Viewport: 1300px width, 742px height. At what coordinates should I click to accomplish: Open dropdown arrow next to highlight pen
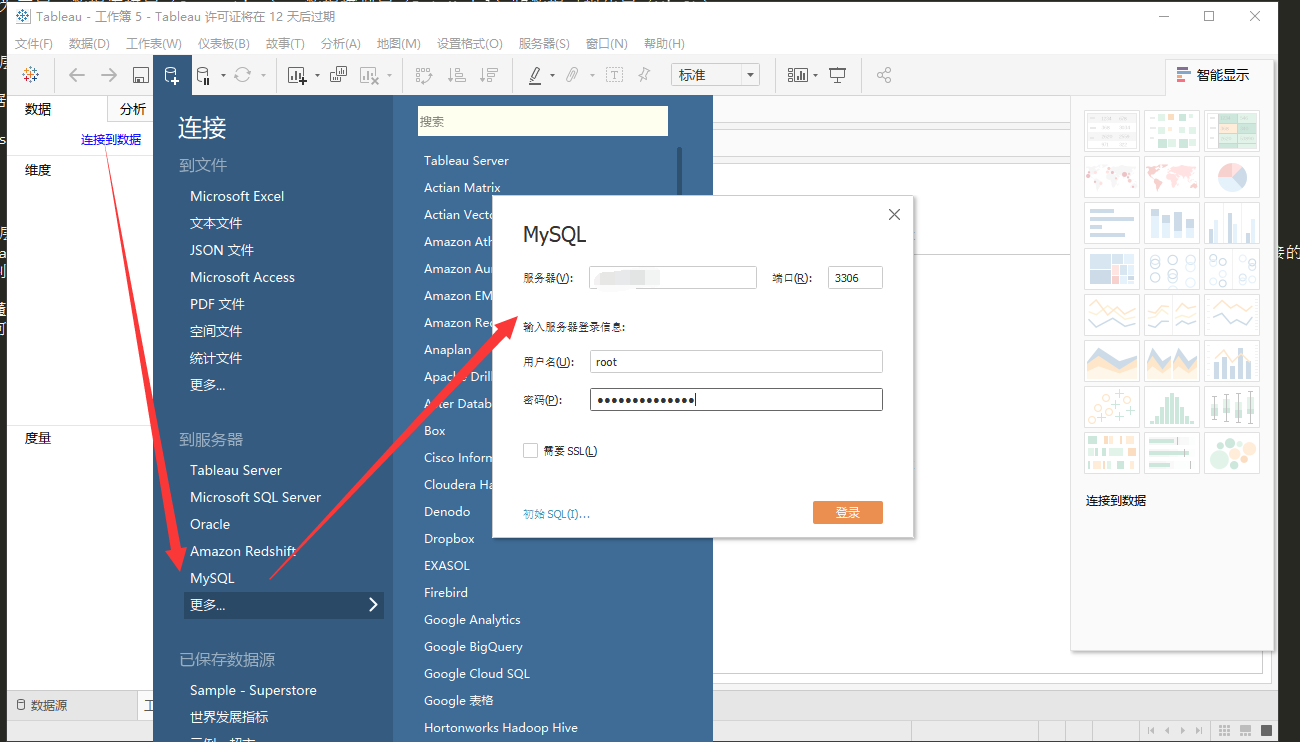tap(553, 75)
